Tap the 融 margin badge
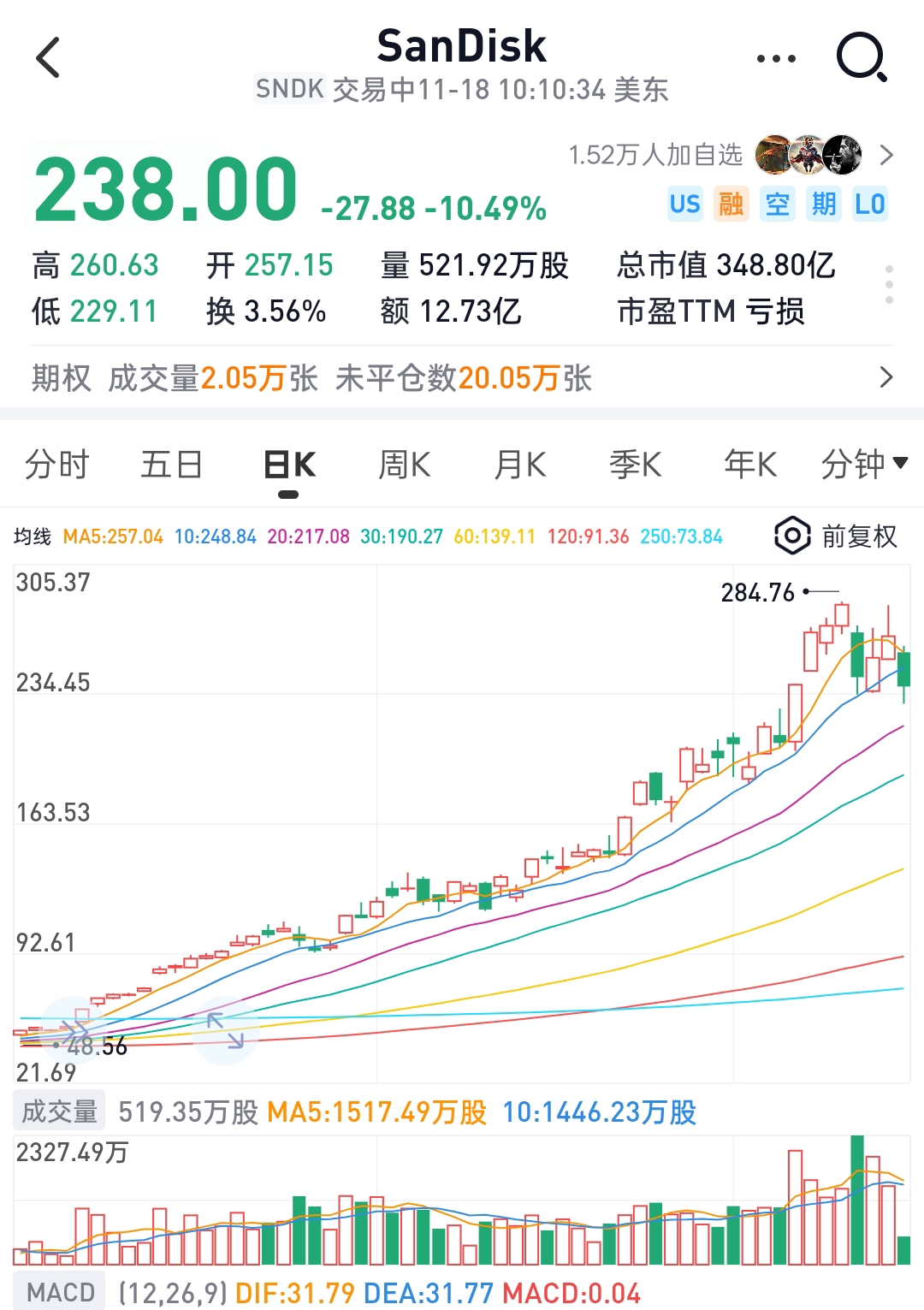Image resolution: width=924 pixels, height=1310 pixels. pos(731,205)
